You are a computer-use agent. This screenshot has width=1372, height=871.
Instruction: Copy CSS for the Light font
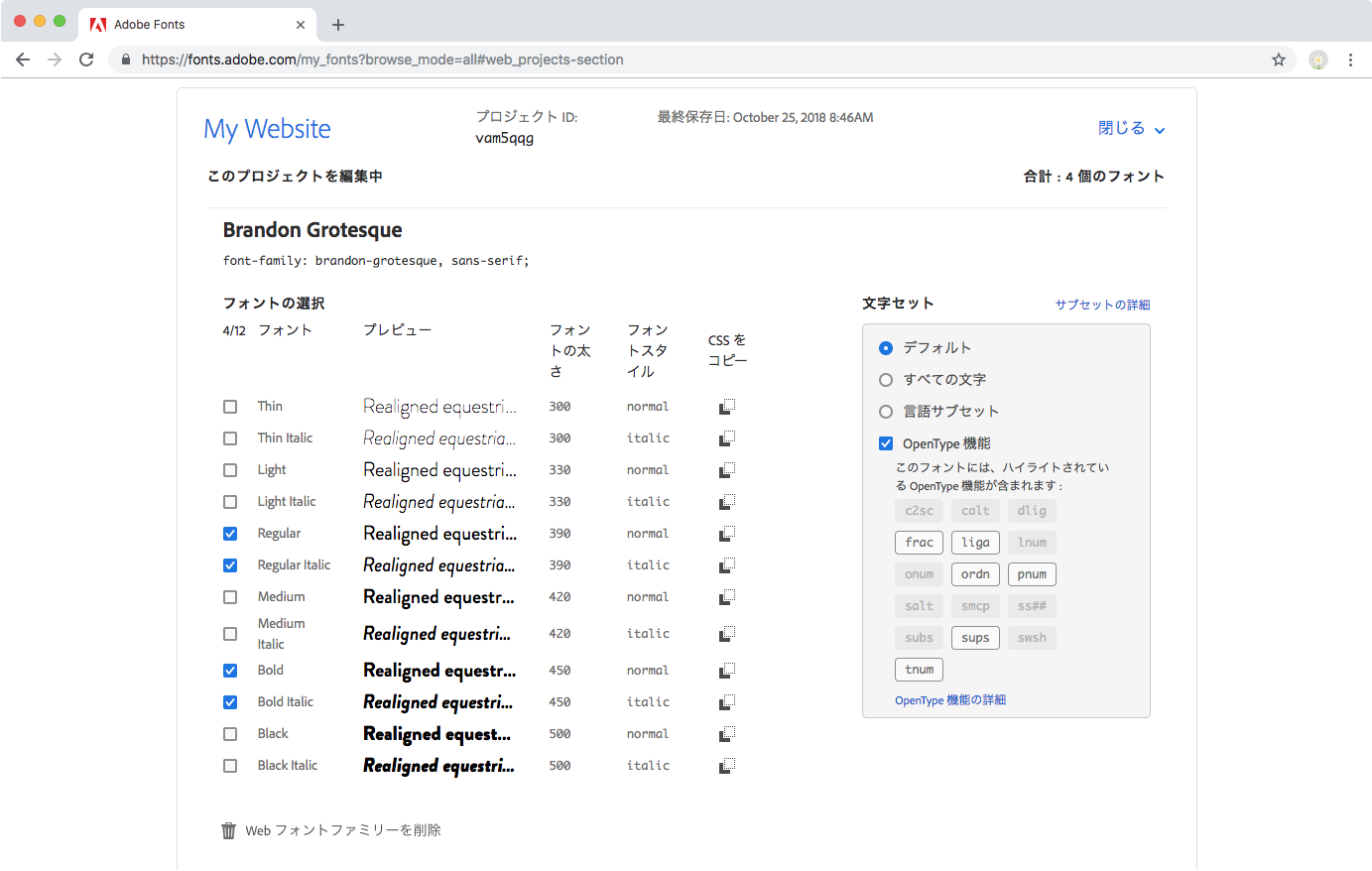727,470
